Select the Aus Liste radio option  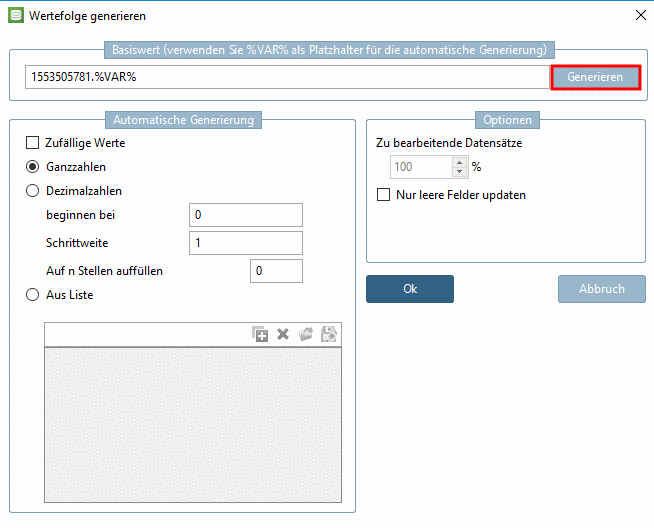[x=33, y=295]
